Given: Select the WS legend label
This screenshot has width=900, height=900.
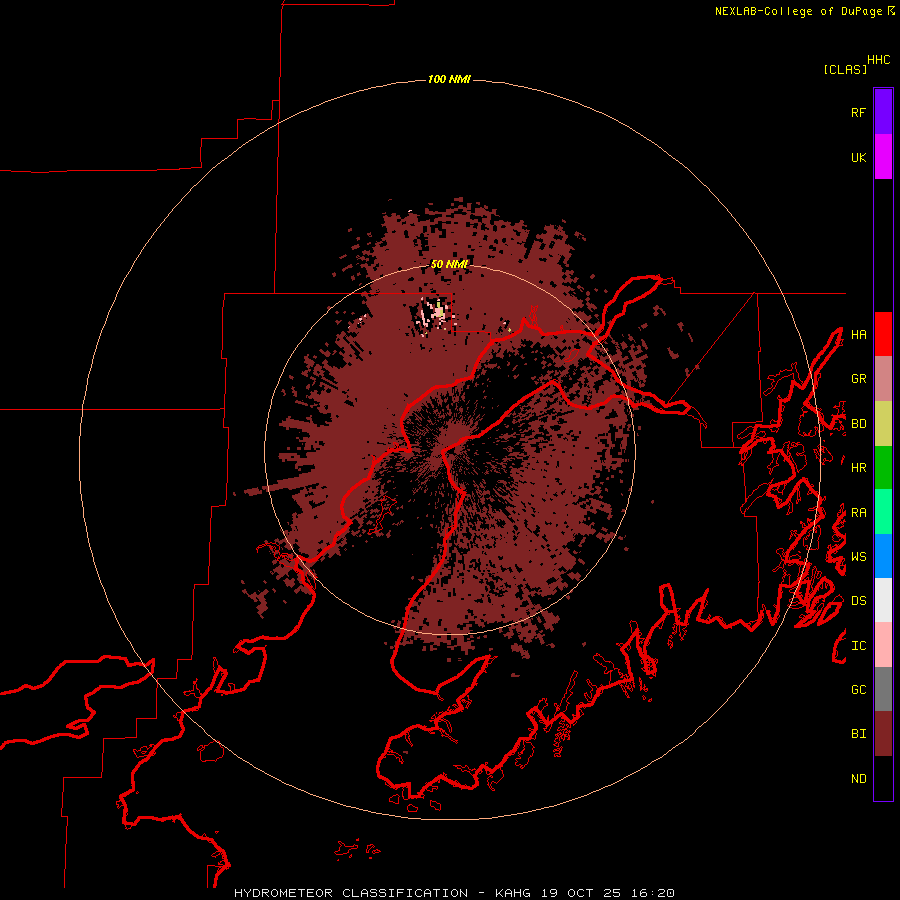Looking at the screenshot, I should tap(858, 557).
